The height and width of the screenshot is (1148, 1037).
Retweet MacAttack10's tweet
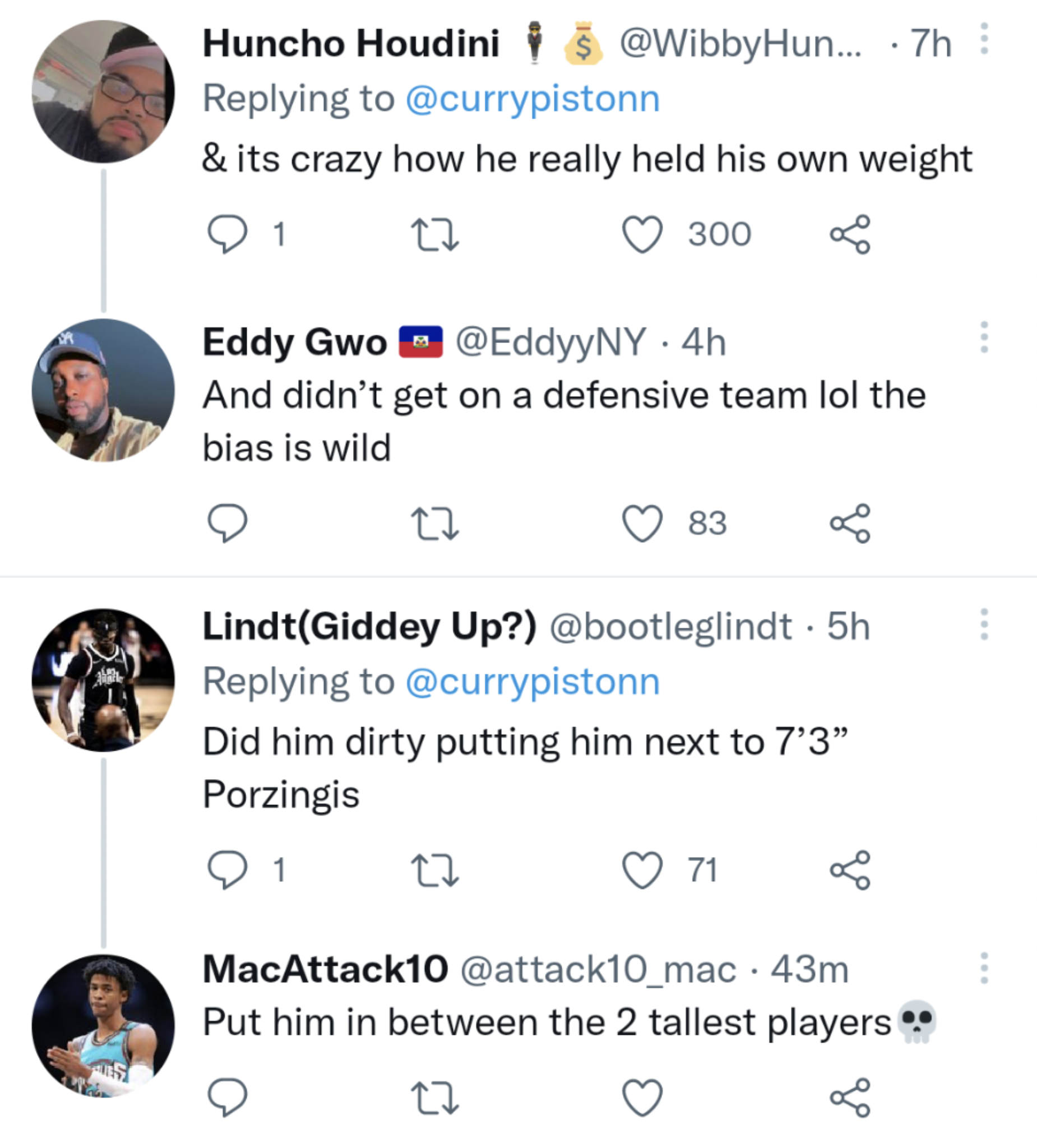434,1098
